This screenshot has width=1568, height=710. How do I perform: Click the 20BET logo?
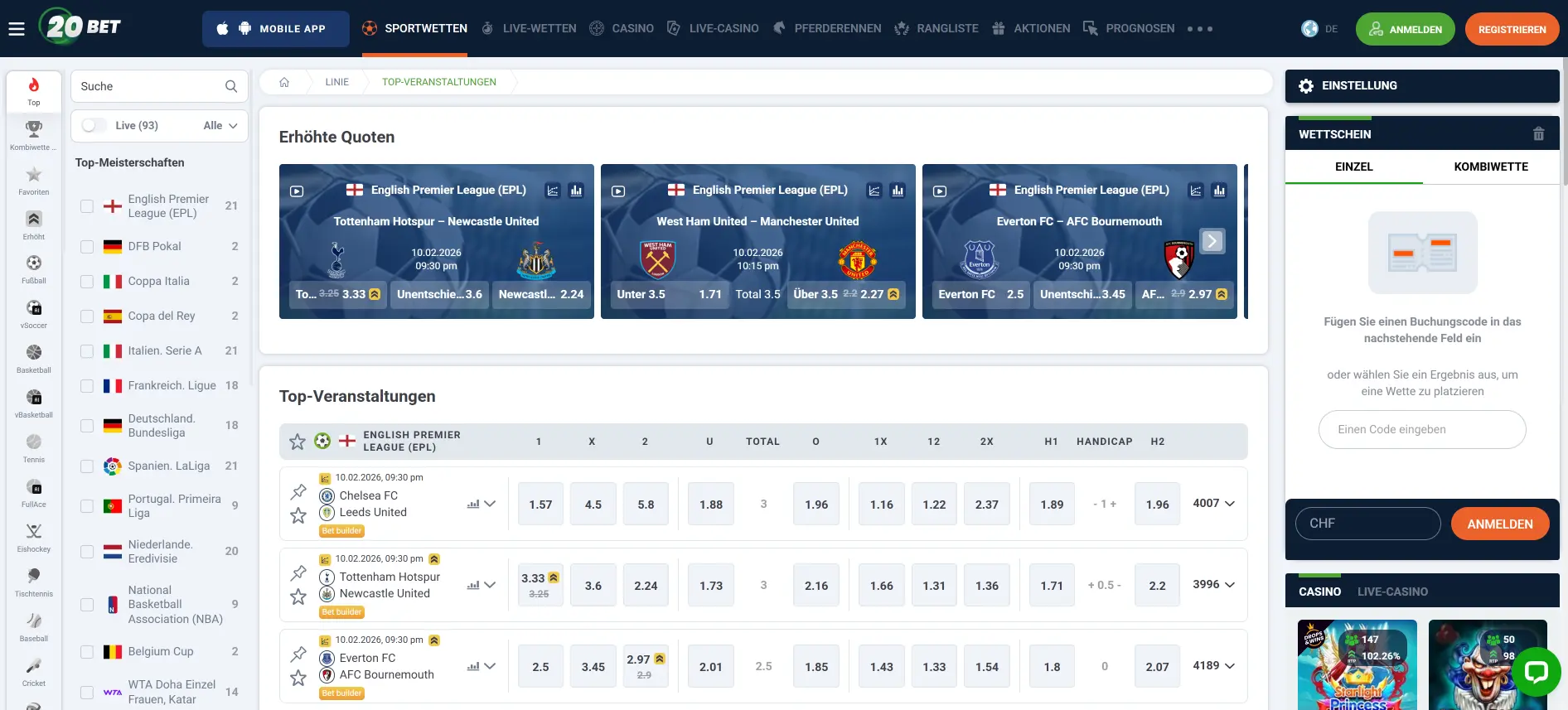pyautogui.click(x=80, y=27)
